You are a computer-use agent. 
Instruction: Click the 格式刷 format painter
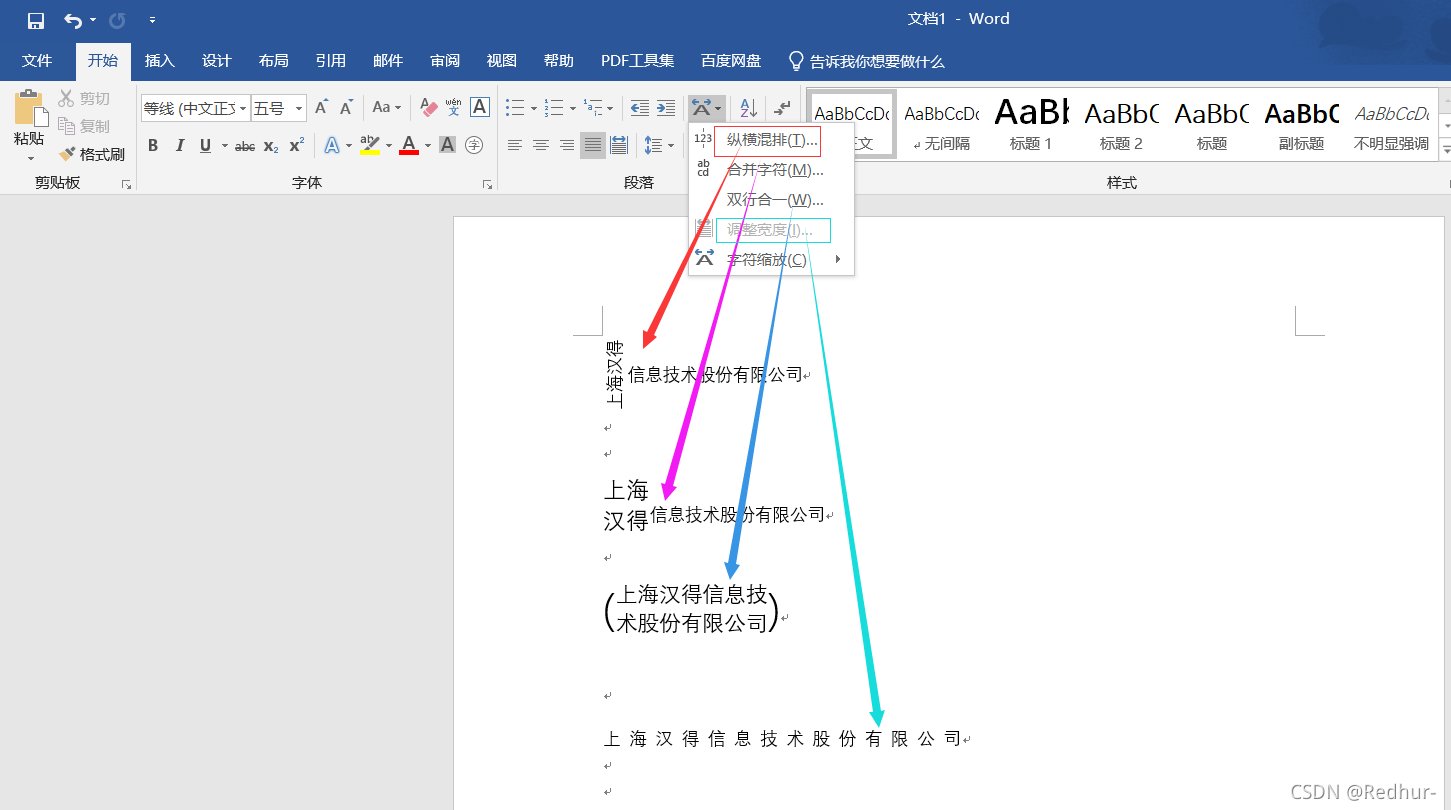click(x=92, y=154)
